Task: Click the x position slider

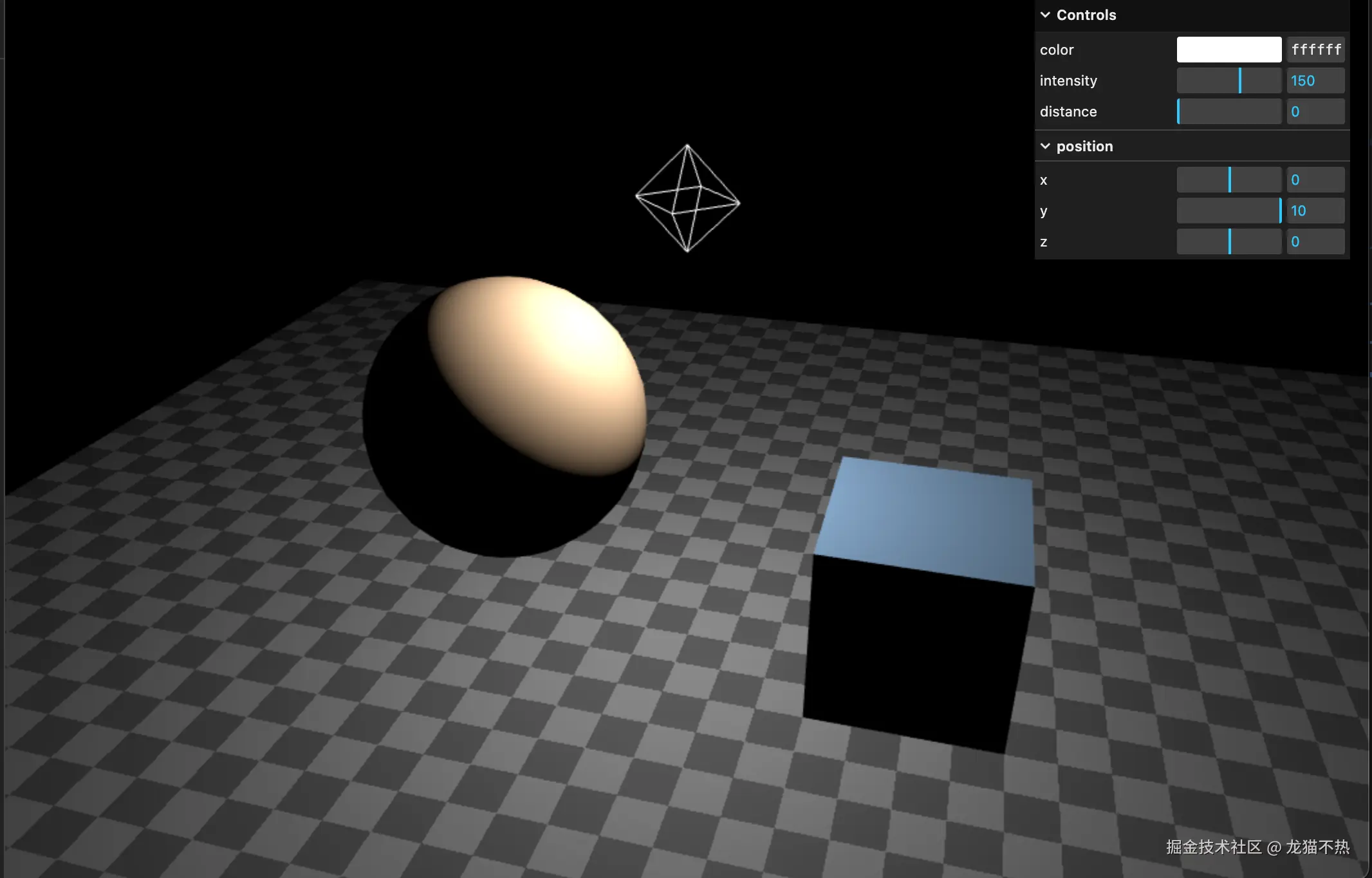Action: (x=1228, y=180)
